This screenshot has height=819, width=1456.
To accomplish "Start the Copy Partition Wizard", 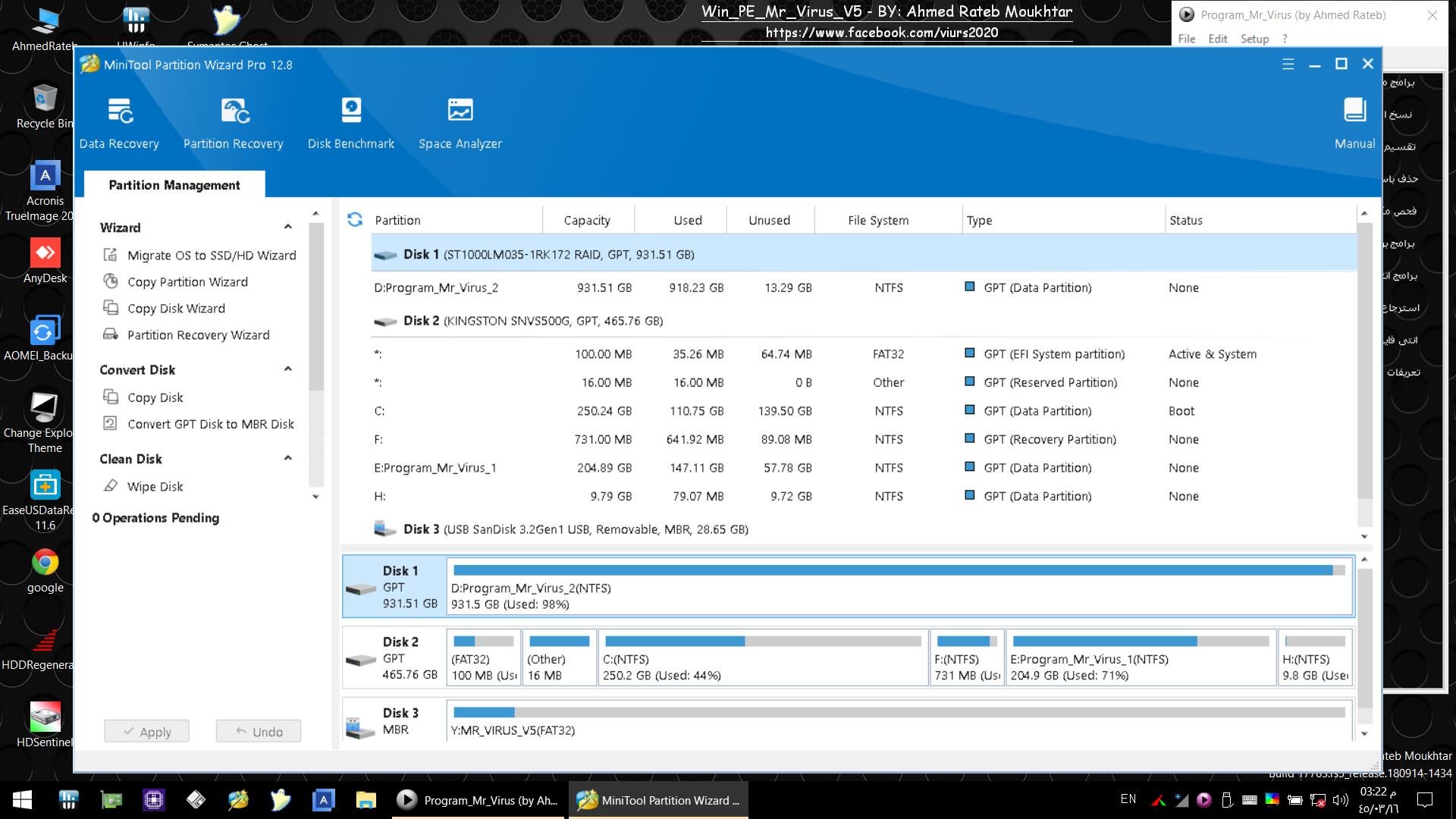I will [176, 282].
